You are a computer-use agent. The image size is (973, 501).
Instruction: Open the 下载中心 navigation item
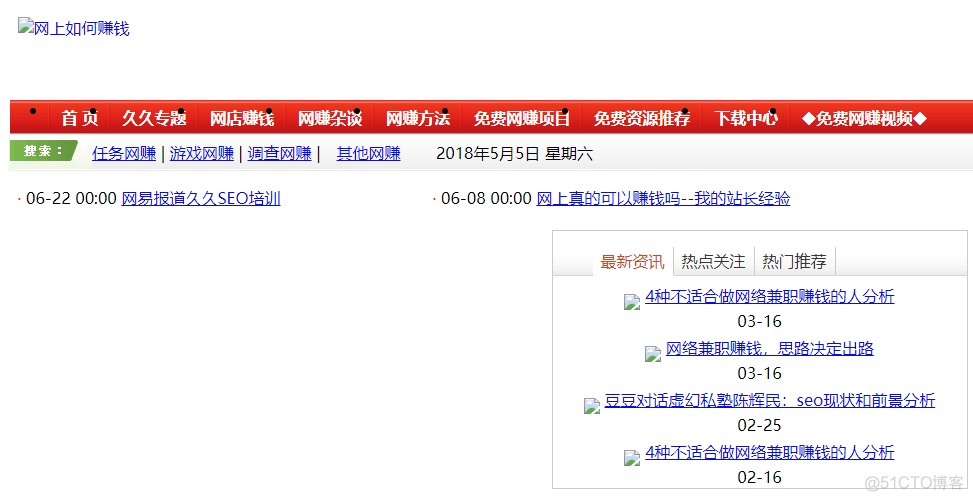click(x=746, y=118)
